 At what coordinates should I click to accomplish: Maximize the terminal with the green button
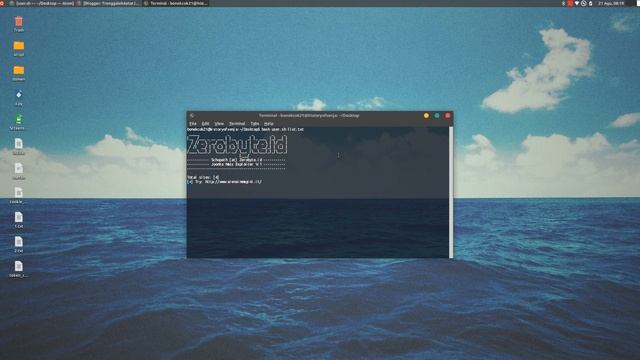tap(437, 116)
